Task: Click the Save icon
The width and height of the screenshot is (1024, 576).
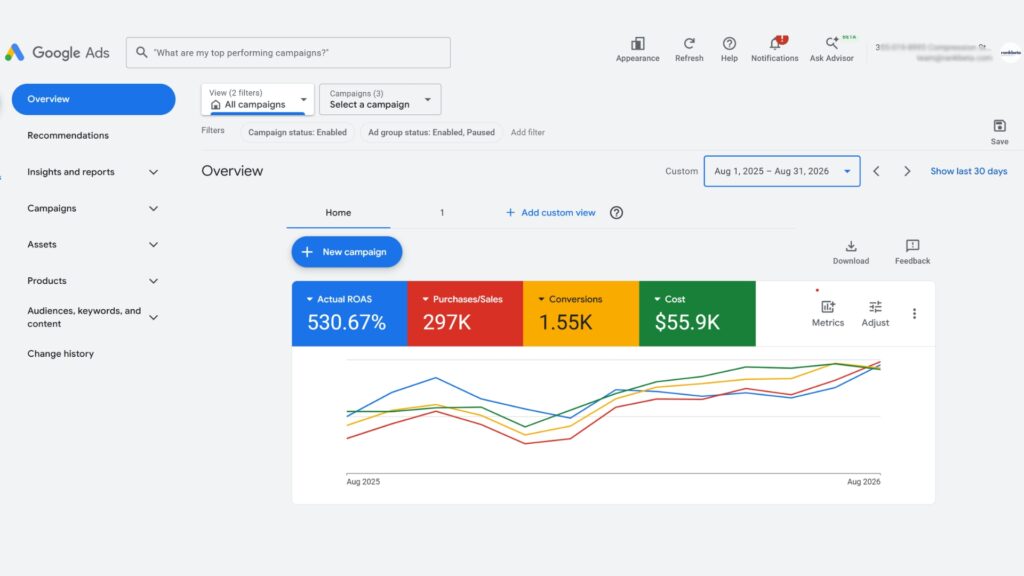Action: coord(999,125)
